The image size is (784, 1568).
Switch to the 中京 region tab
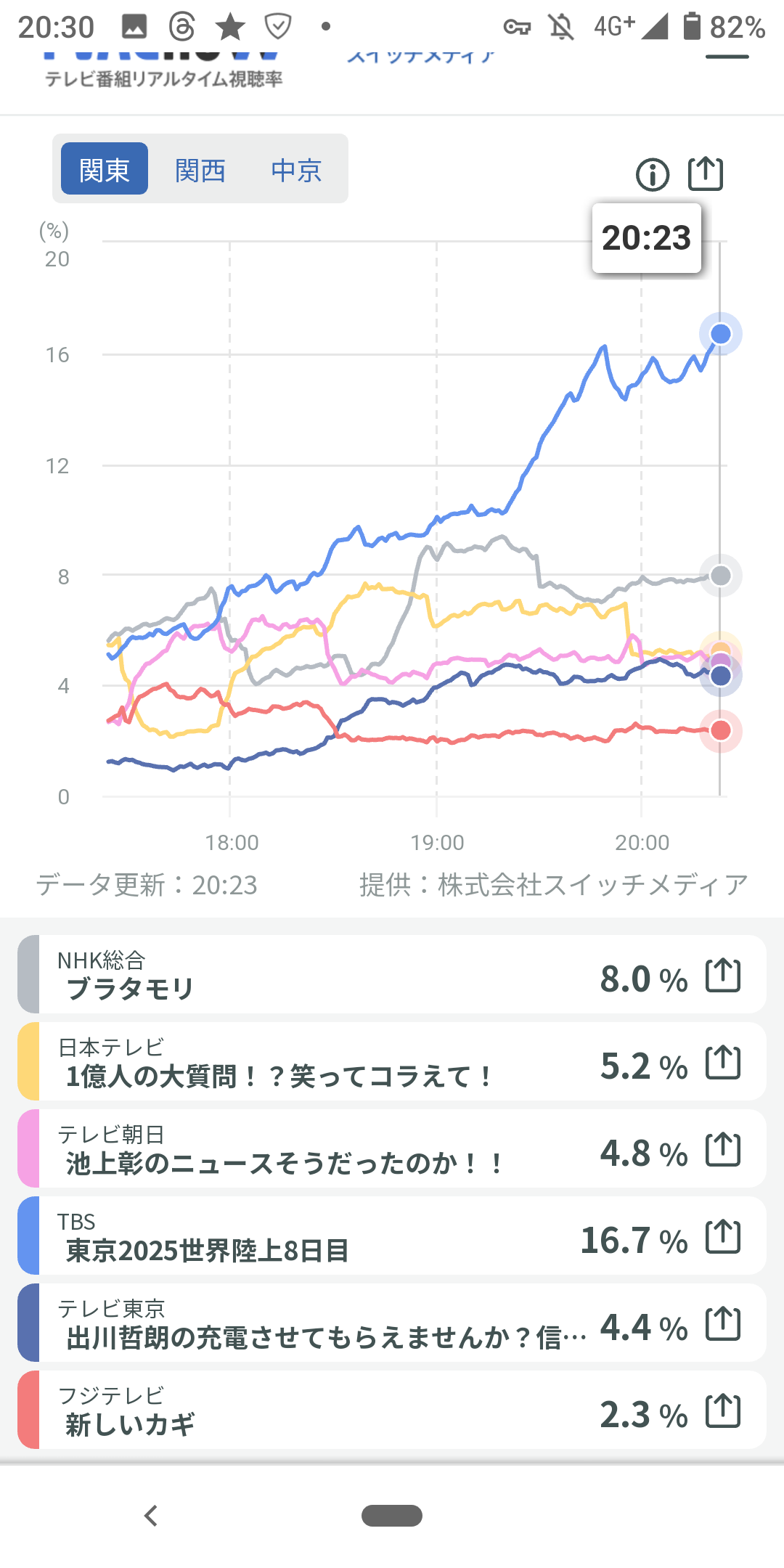click(296, 171)
